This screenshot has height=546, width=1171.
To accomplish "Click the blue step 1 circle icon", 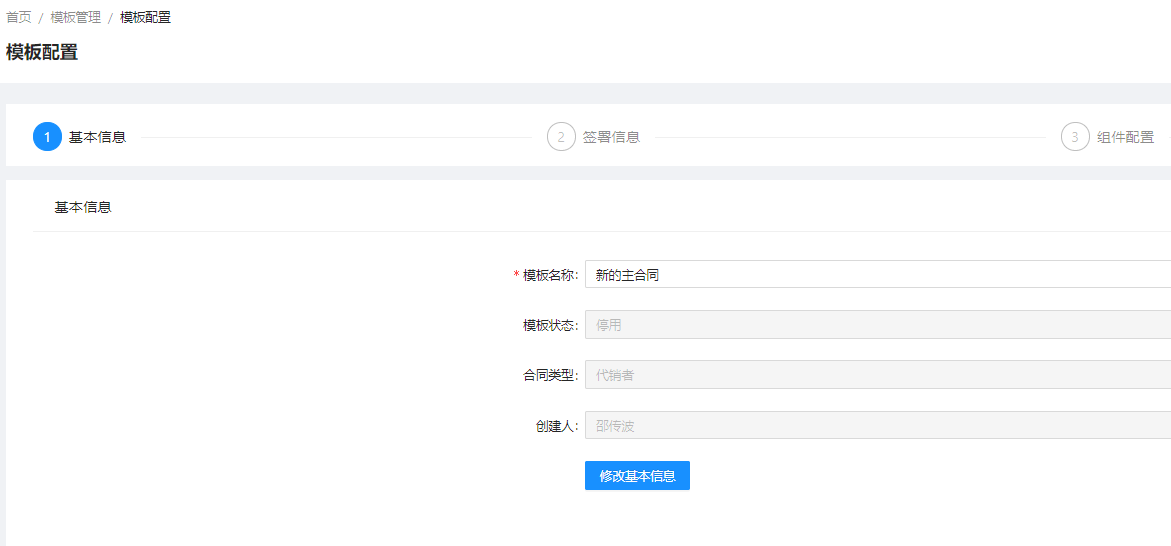I will pos(47,137).
